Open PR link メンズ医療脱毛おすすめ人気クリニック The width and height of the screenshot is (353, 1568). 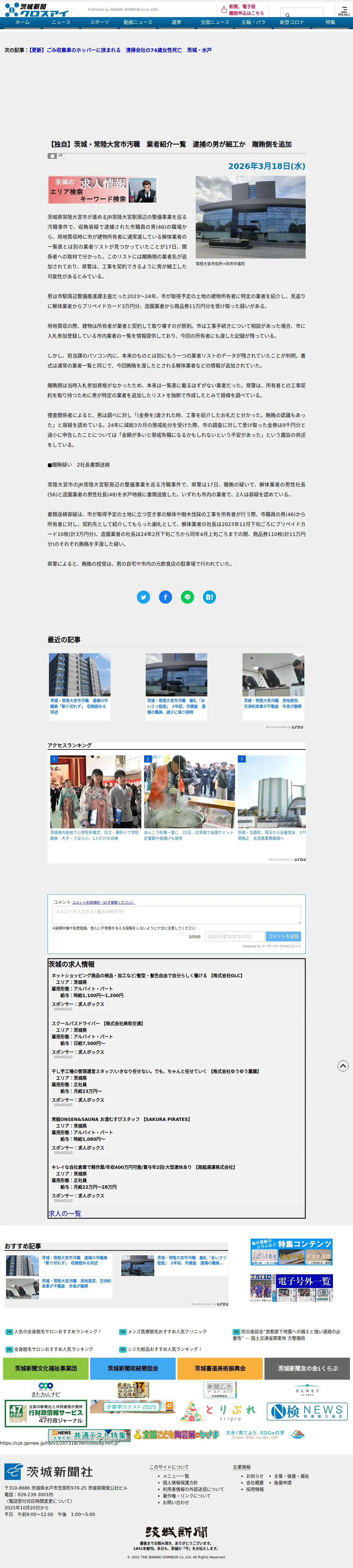click(167, 1331)
